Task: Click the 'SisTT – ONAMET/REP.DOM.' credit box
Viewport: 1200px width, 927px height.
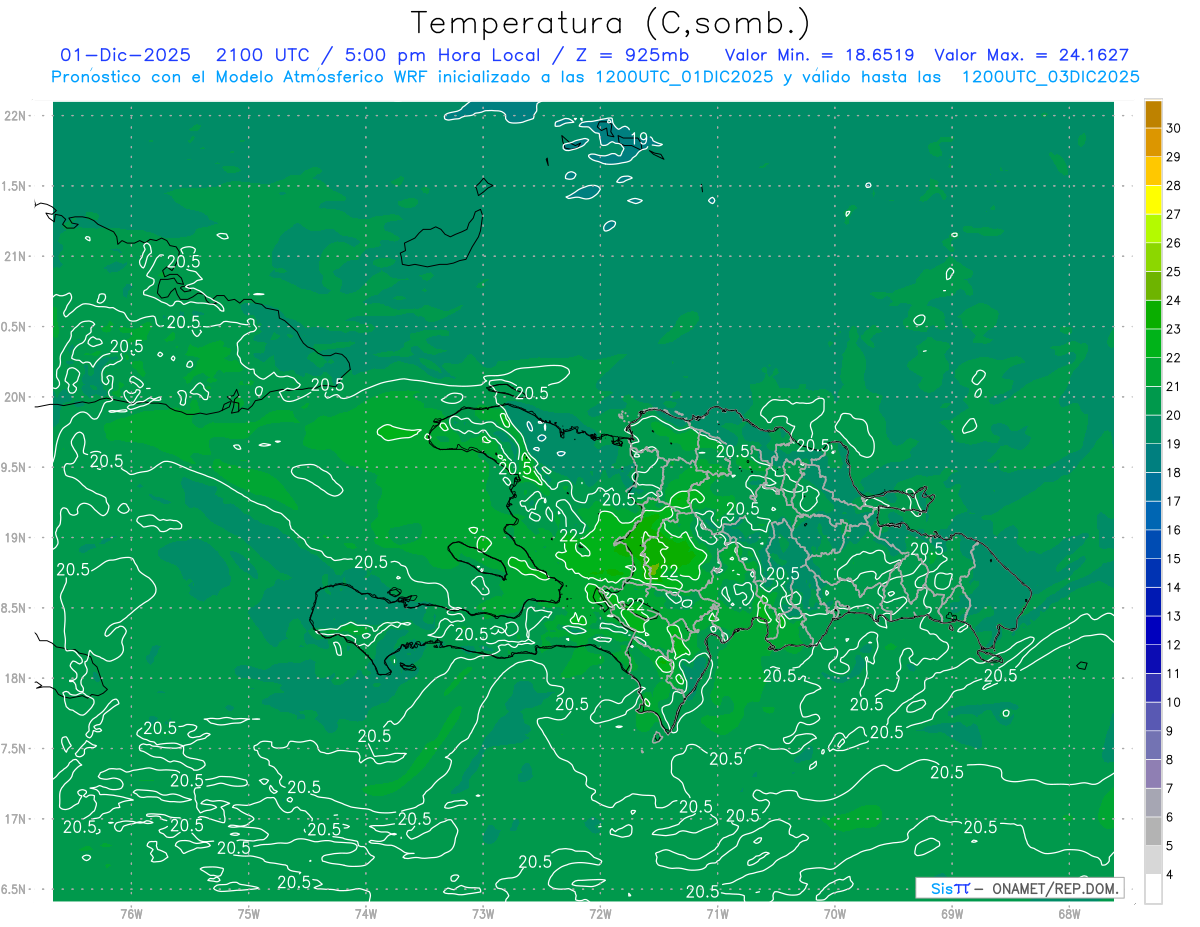Action: tap(1019, 888)
